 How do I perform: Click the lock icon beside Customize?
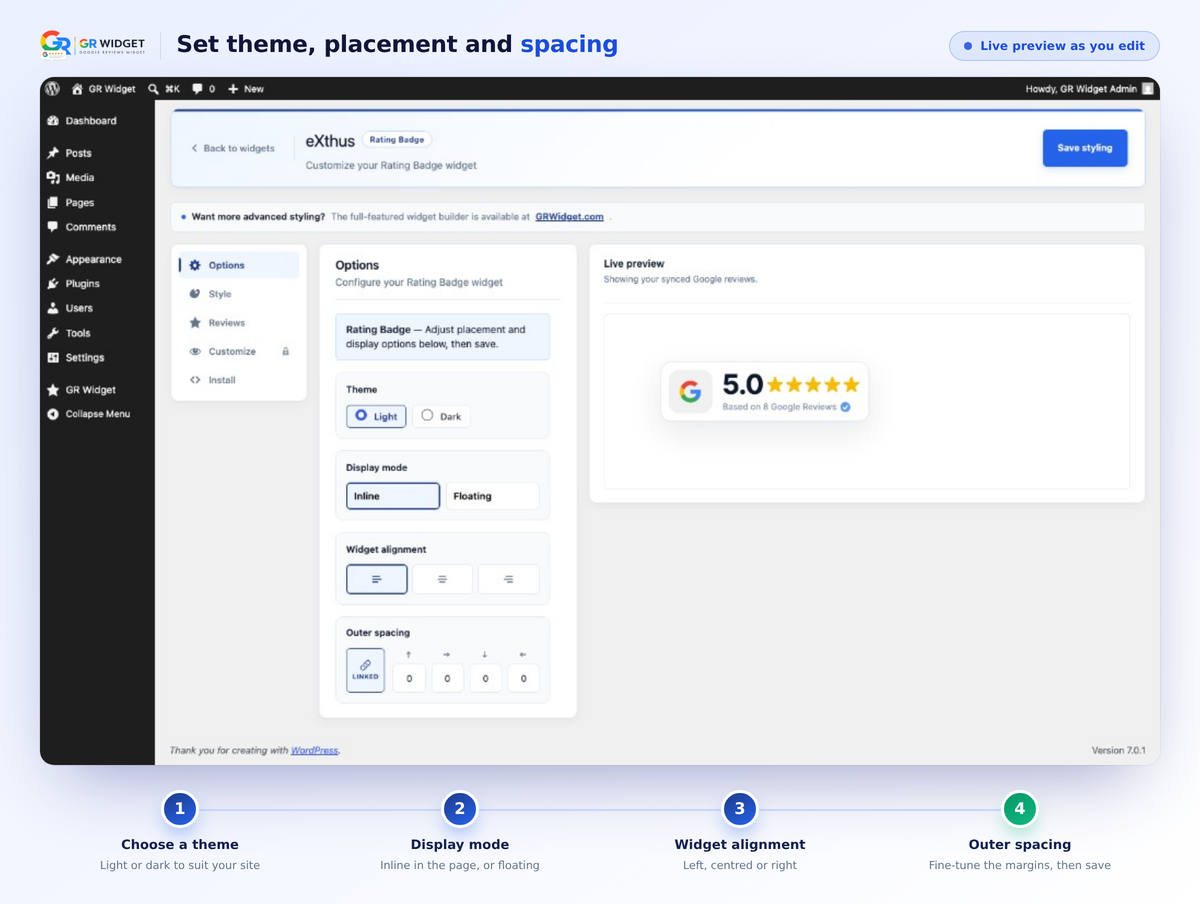(286, 352)
